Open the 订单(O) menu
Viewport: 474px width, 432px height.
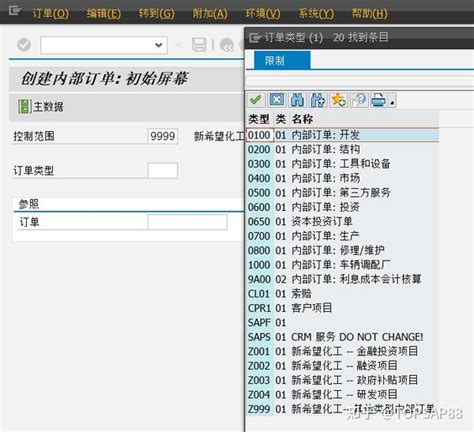[x=51, y=14]
